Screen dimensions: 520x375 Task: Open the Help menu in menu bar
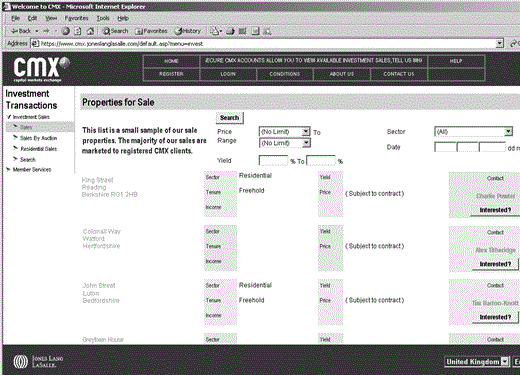(x=123, y=18)
